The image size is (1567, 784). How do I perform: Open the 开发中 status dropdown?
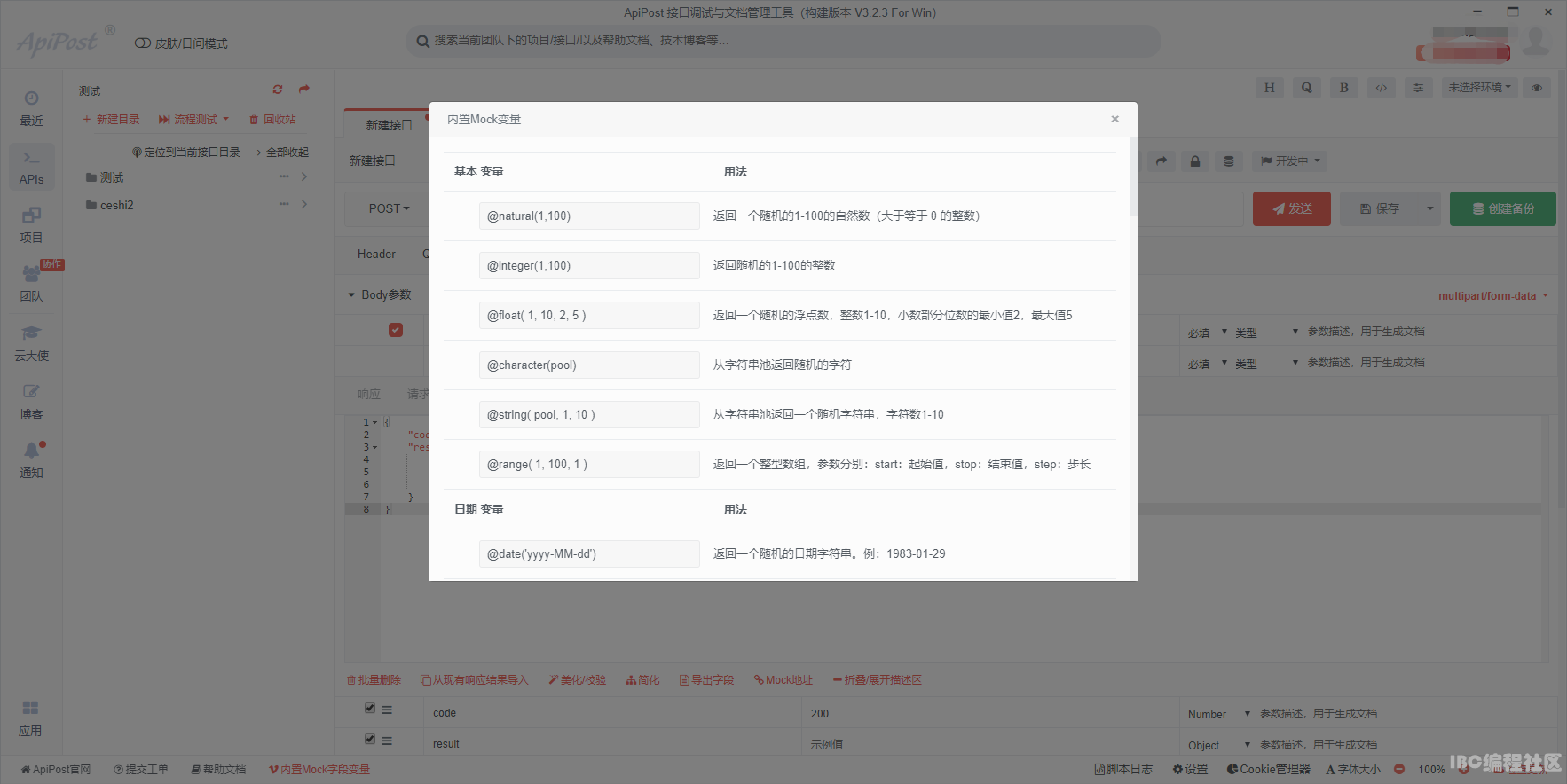1290,161
